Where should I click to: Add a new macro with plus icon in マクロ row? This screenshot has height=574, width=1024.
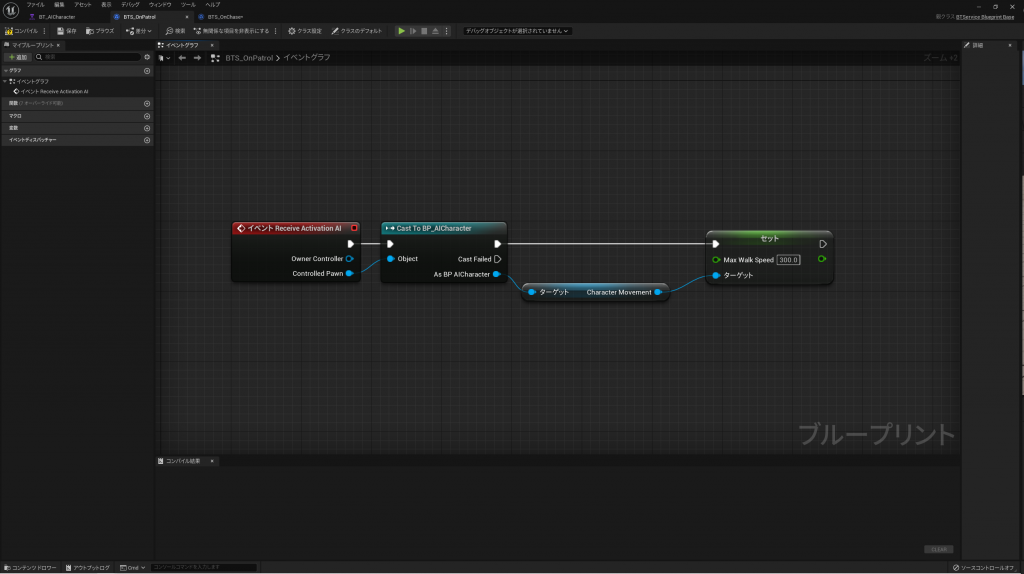pyautogui.click(x=147, y=116)
